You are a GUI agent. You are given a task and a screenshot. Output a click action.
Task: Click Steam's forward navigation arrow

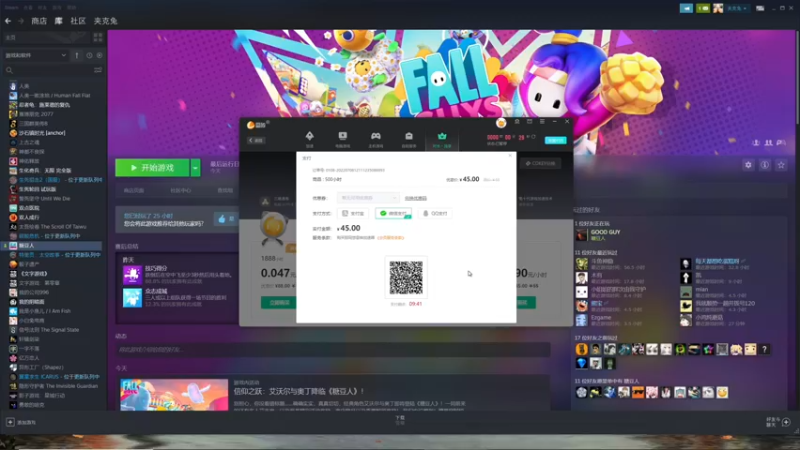(x=21, y=21)
